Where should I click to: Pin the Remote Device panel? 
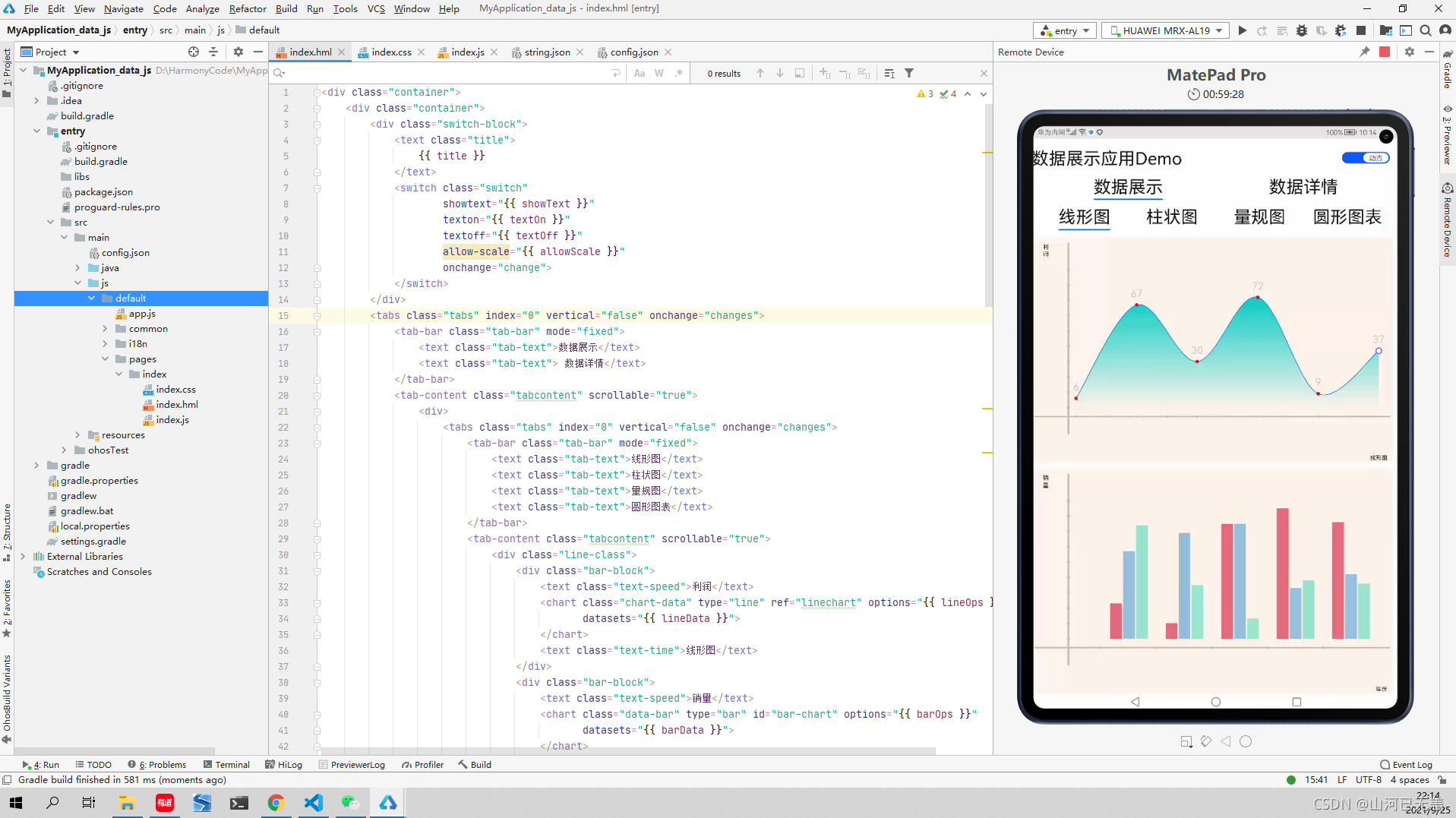(1364, 52)
